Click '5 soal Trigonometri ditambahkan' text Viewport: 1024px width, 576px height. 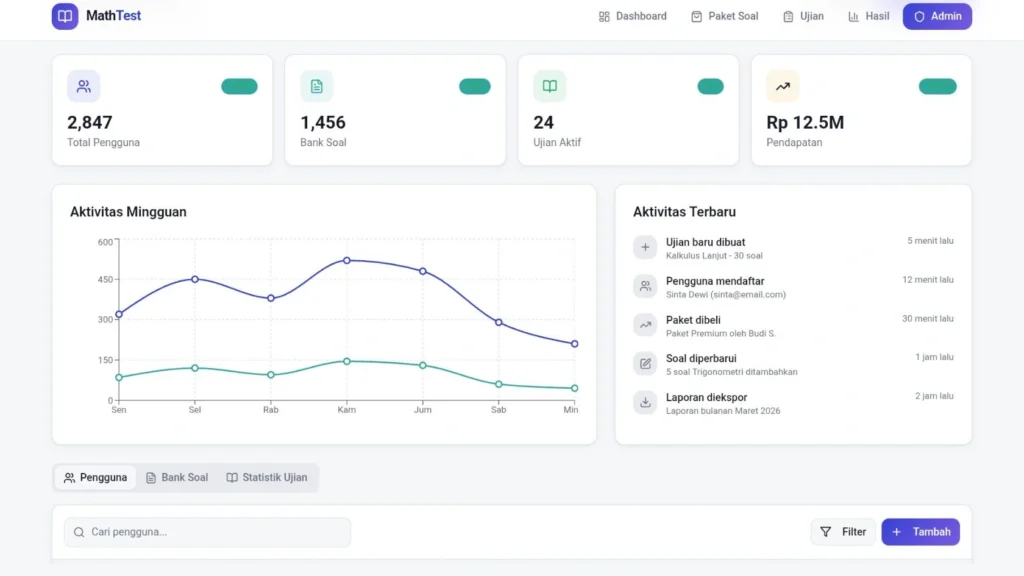click(x=731, y=372)
